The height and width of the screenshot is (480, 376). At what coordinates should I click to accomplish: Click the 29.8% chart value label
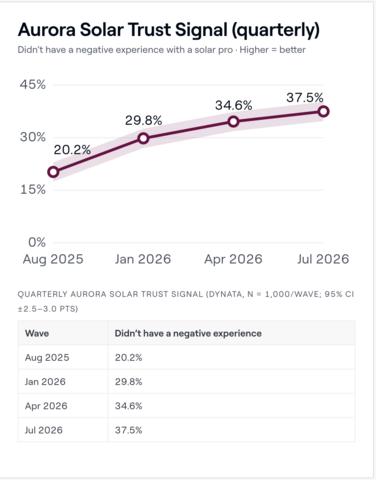(143, 120)
